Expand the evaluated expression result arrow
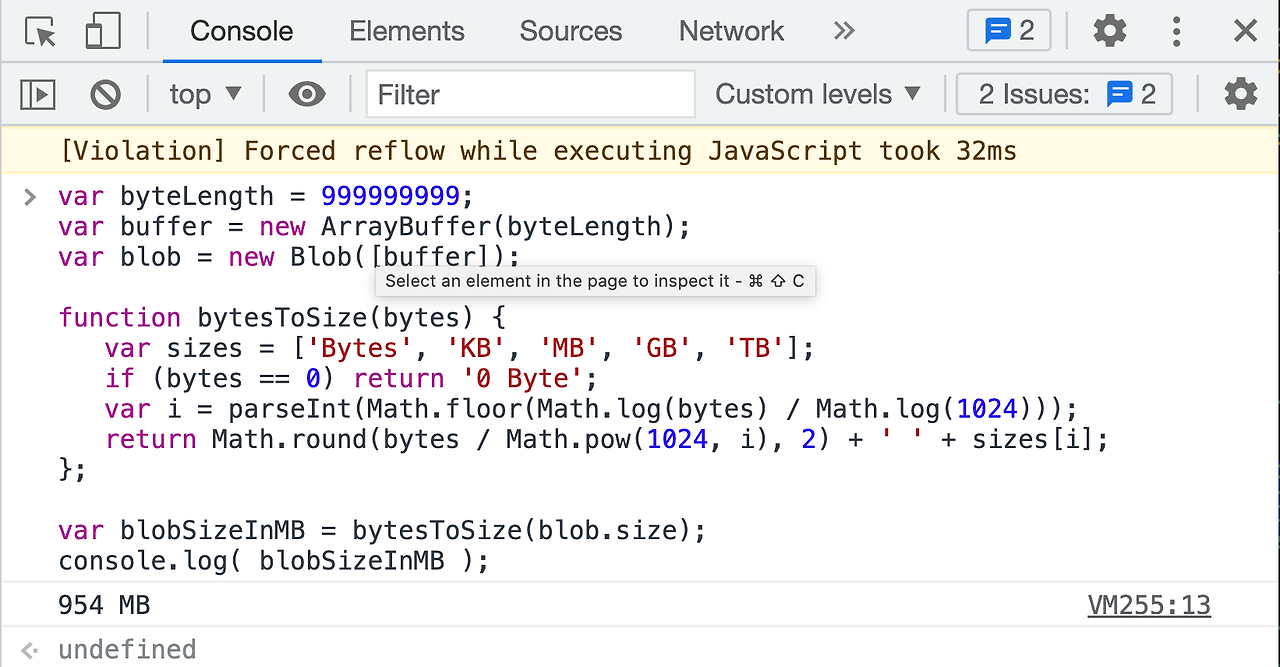The height and width of the screenshot is (667, 1280). click(28, 649)
